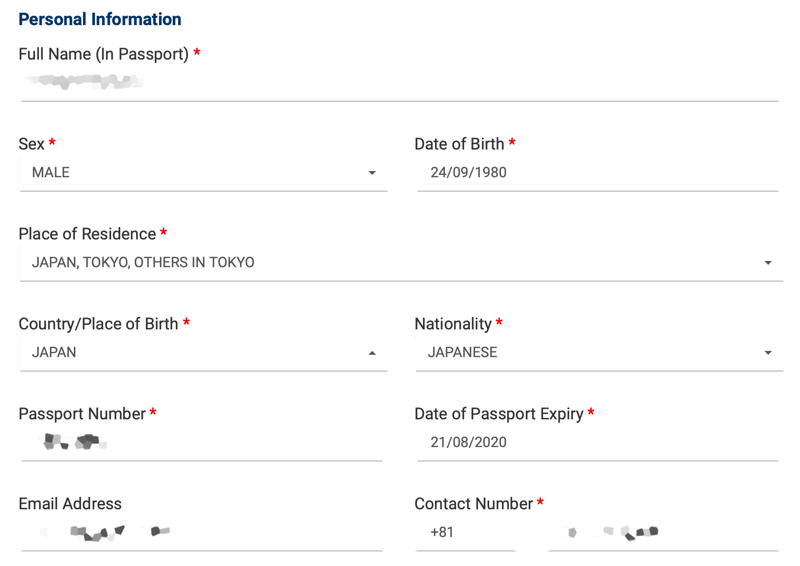Click the Email Address input field
800x566 pixels.
202,532
